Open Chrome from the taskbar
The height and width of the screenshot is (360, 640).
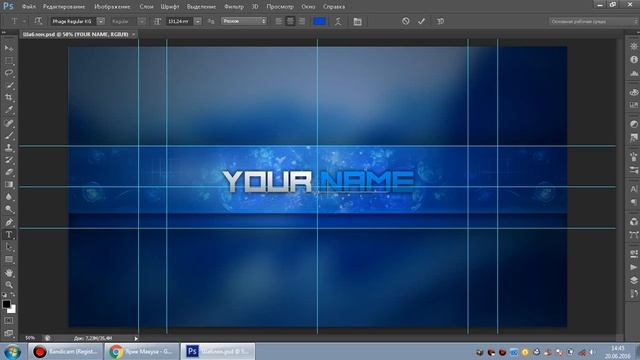coord(142,351)
